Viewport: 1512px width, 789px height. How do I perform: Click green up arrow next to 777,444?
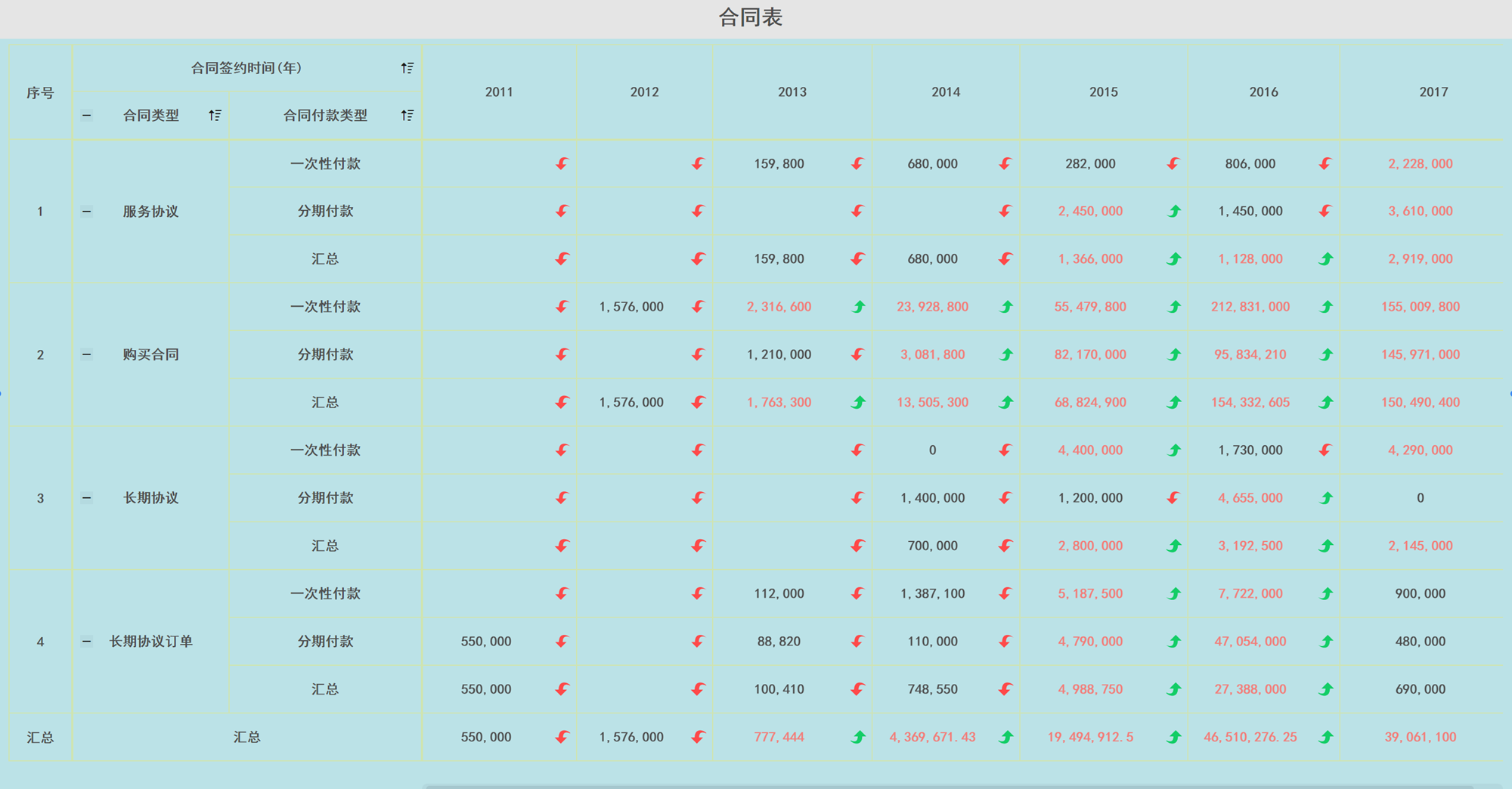point(858,737)
